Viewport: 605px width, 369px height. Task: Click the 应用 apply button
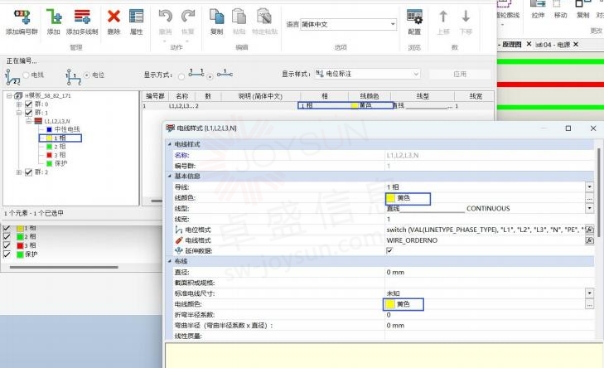pyautogui.click(x=460, y=74)
